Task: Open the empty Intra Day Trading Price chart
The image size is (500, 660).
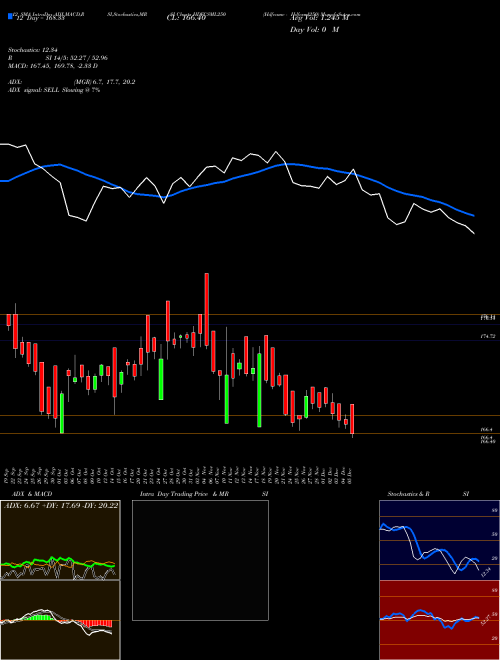Action: click(x=200, y=560)
